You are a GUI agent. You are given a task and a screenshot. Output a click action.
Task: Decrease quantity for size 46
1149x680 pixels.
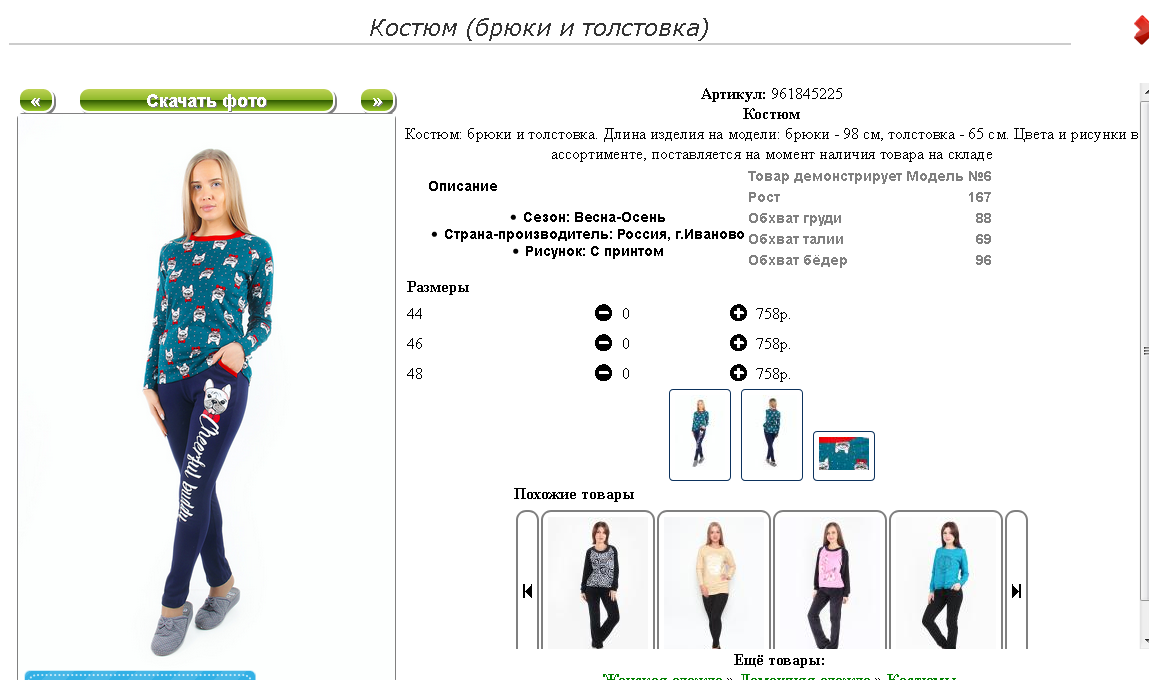click(x=603, y=343)
